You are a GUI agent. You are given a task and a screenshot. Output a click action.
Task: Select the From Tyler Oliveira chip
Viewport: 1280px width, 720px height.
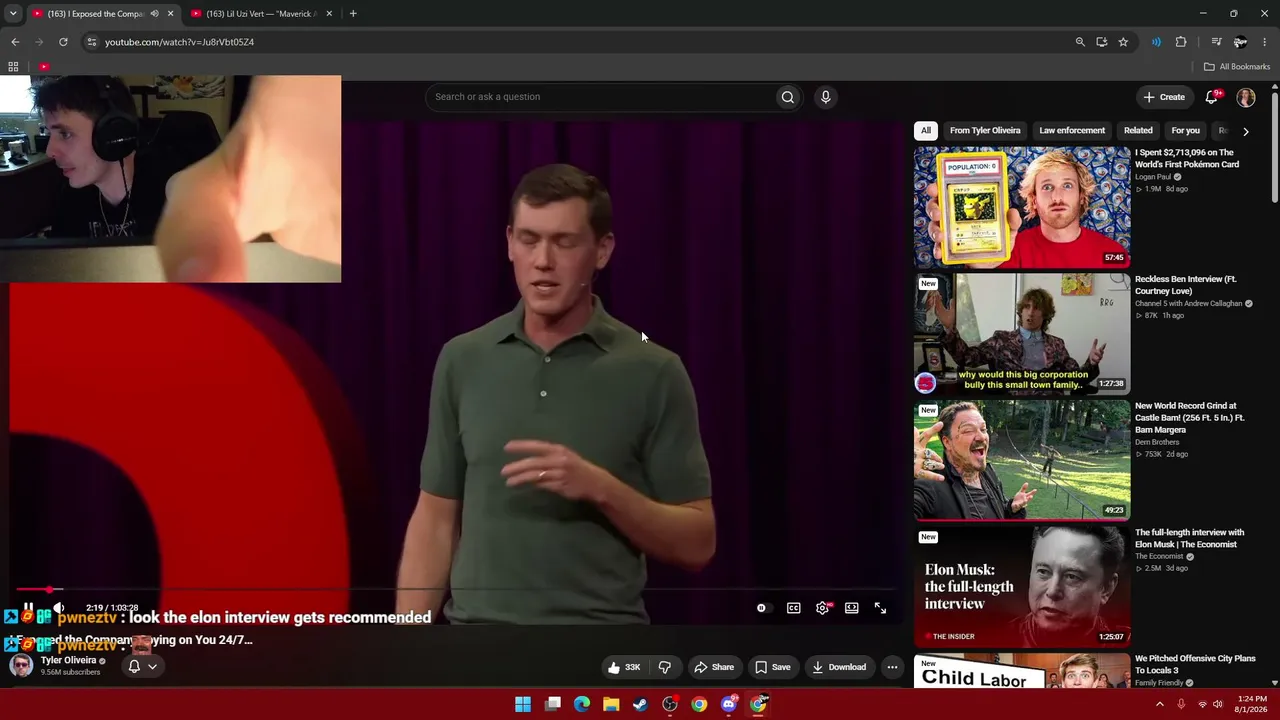(x=985, y=131)
